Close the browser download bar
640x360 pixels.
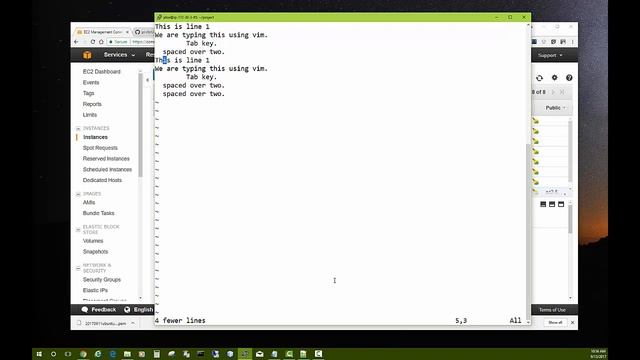(x=572, y=322)
